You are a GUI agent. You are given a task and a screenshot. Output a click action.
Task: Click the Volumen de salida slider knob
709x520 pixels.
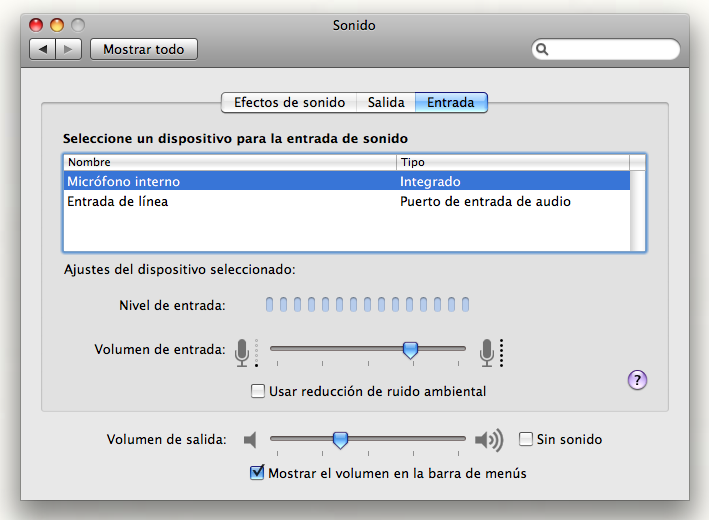(340, 439)
